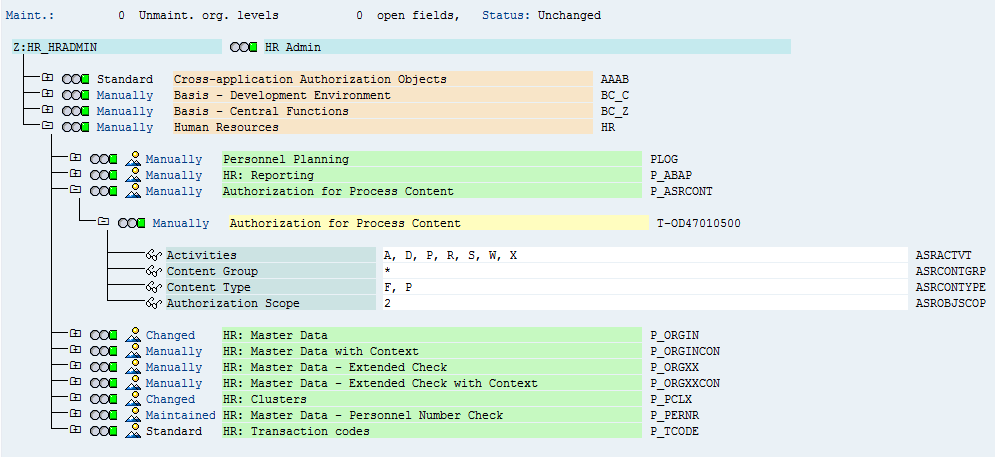Click the traffic light on the P_ABAP row
The image size is (995, 457).
(103, 175)
